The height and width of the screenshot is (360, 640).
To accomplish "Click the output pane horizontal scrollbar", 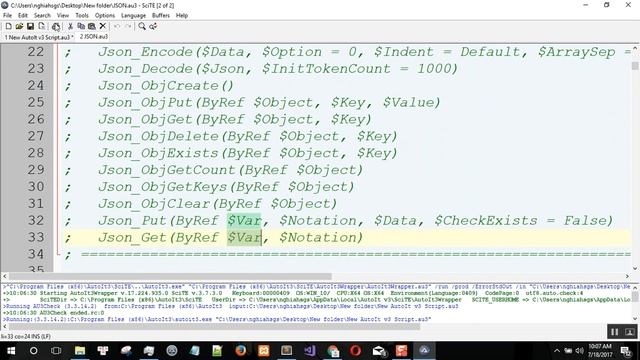I will click(x=214, y=327).
